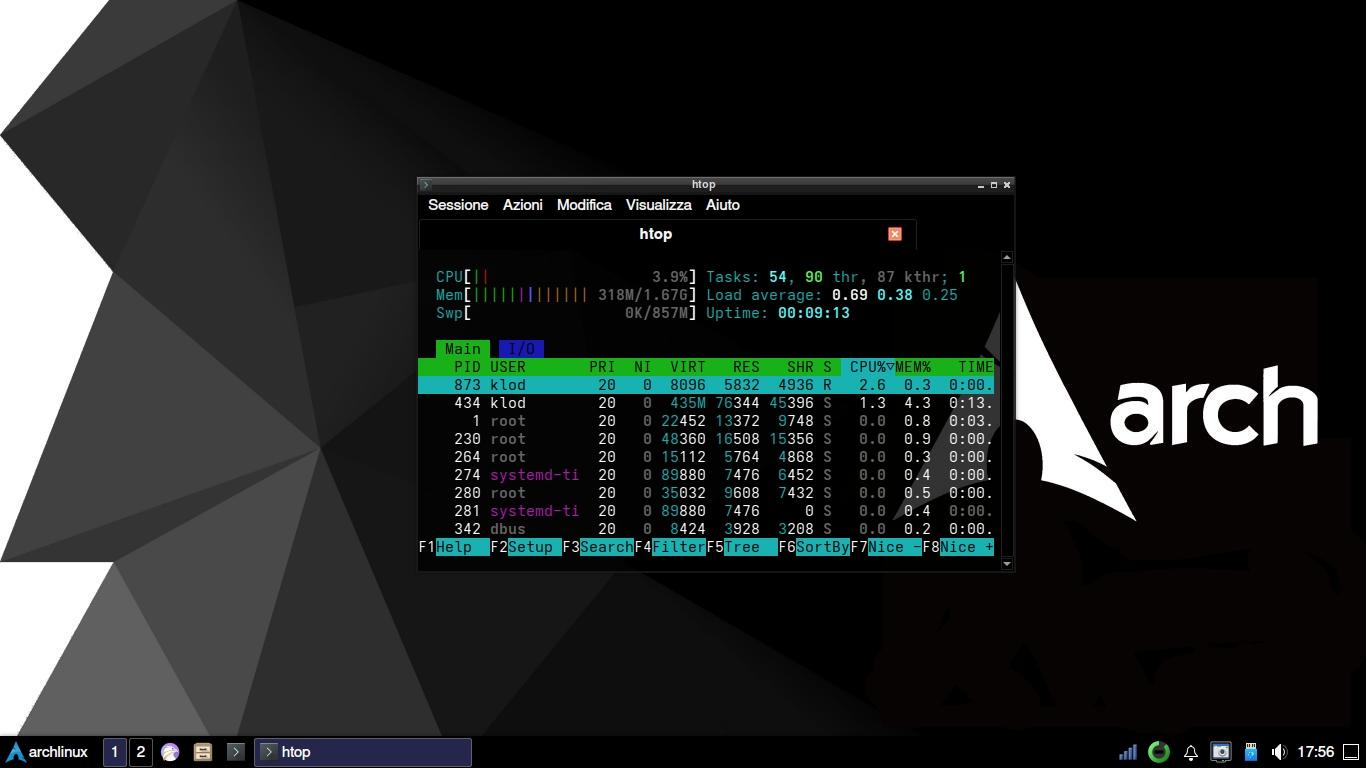Click F2 Setup in htop footer
This screenshot has width=1366, height=768.
tap(526, 547)
